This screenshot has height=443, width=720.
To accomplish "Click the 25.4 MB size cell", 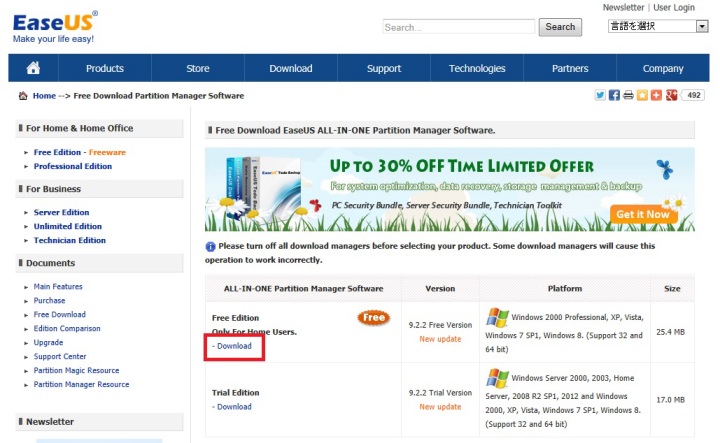I will pyautogui.click(x=670, y=332).
